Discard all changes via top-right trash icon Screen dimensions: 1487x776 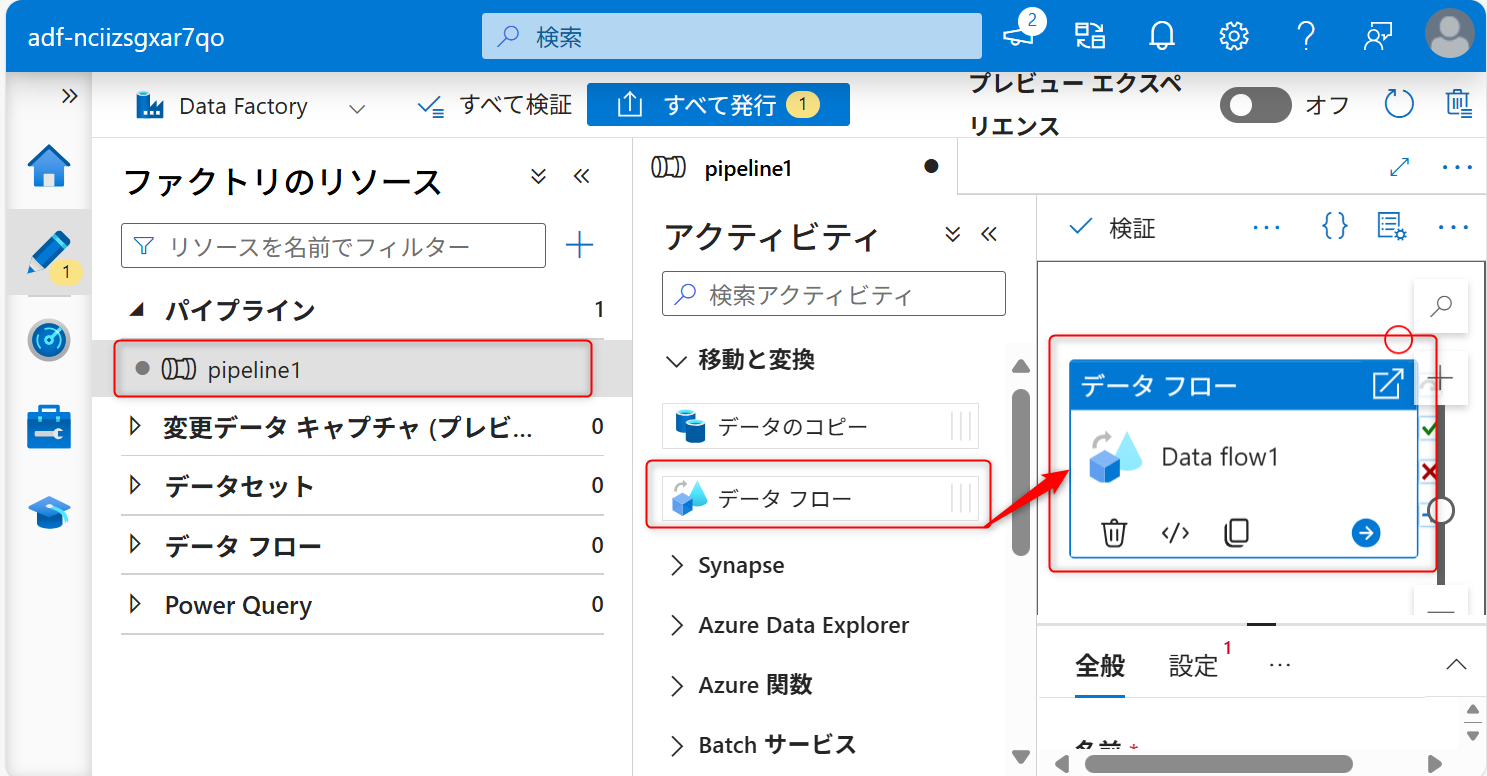point(1459,103)
